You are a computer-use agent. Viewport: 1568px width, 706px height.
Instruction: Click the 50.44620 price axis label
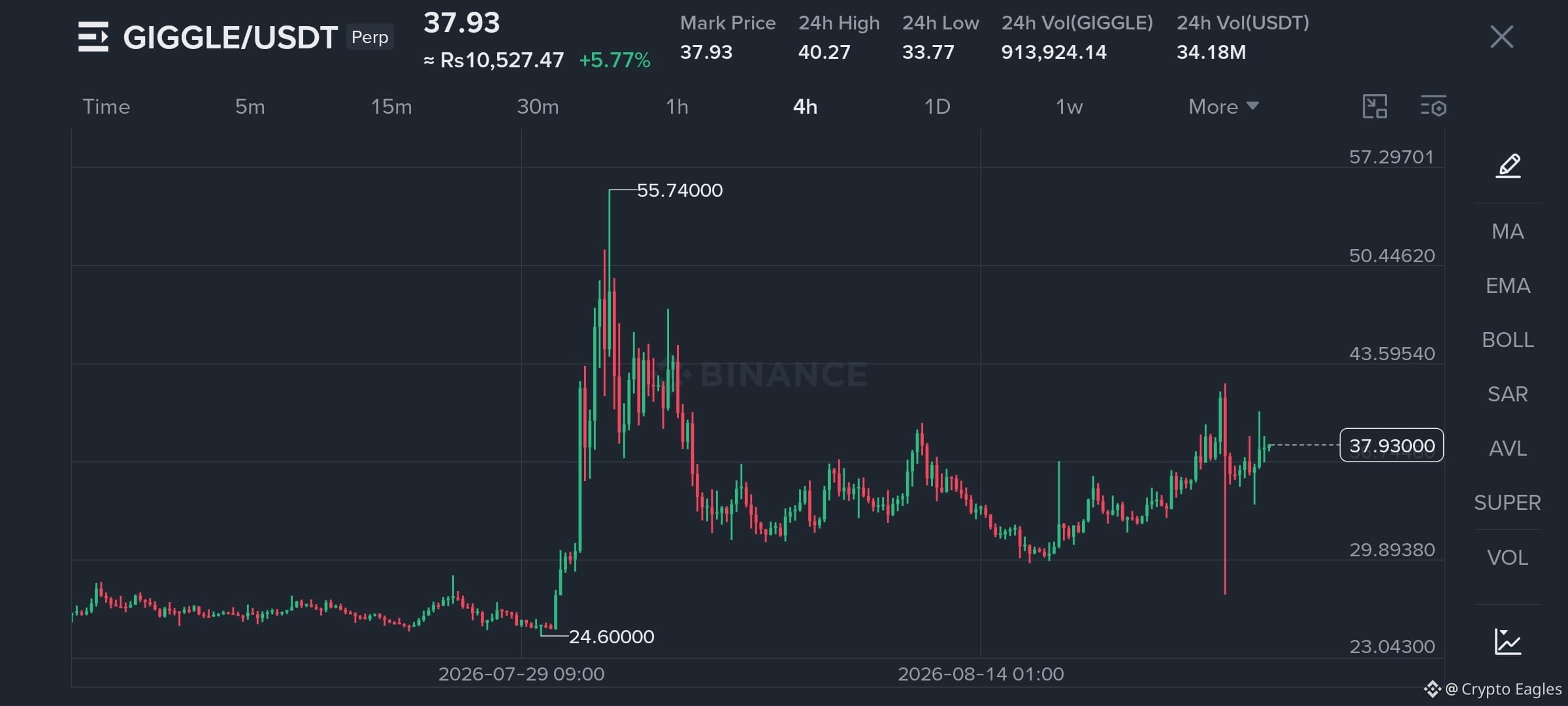click(1392, 256)
